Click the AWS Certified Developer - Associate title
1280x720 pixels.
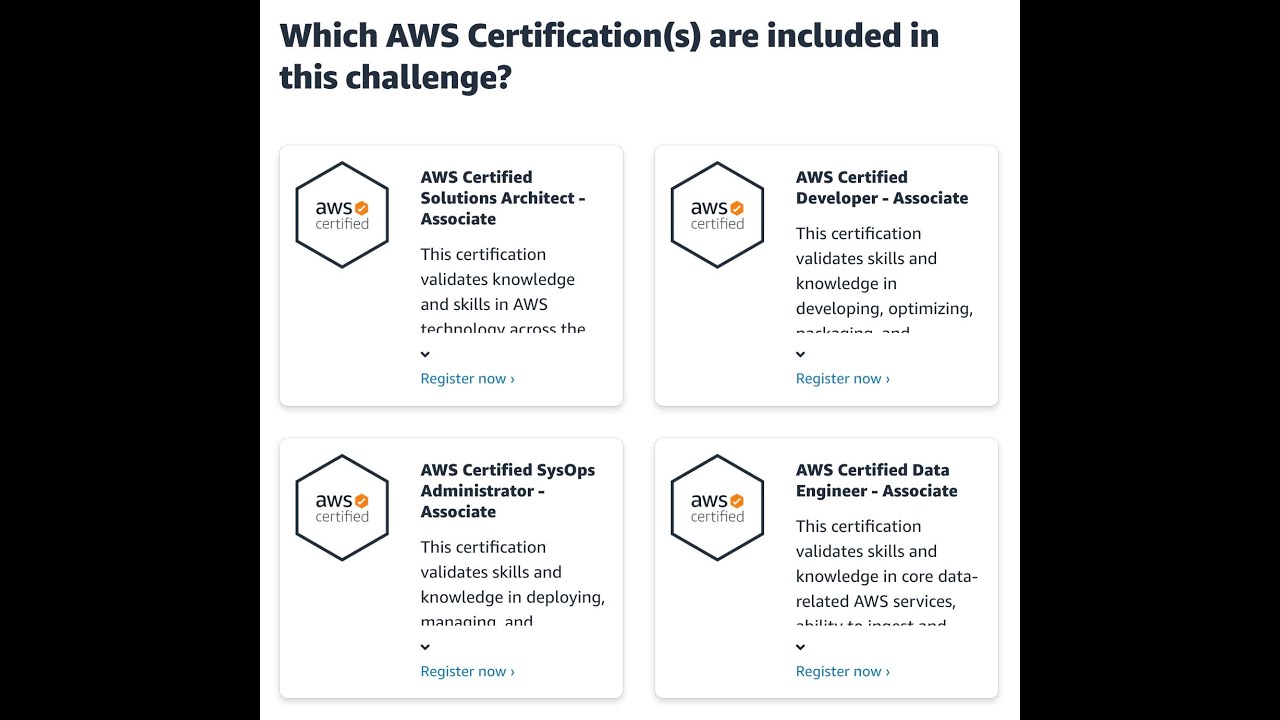click(x=881, y=188)
